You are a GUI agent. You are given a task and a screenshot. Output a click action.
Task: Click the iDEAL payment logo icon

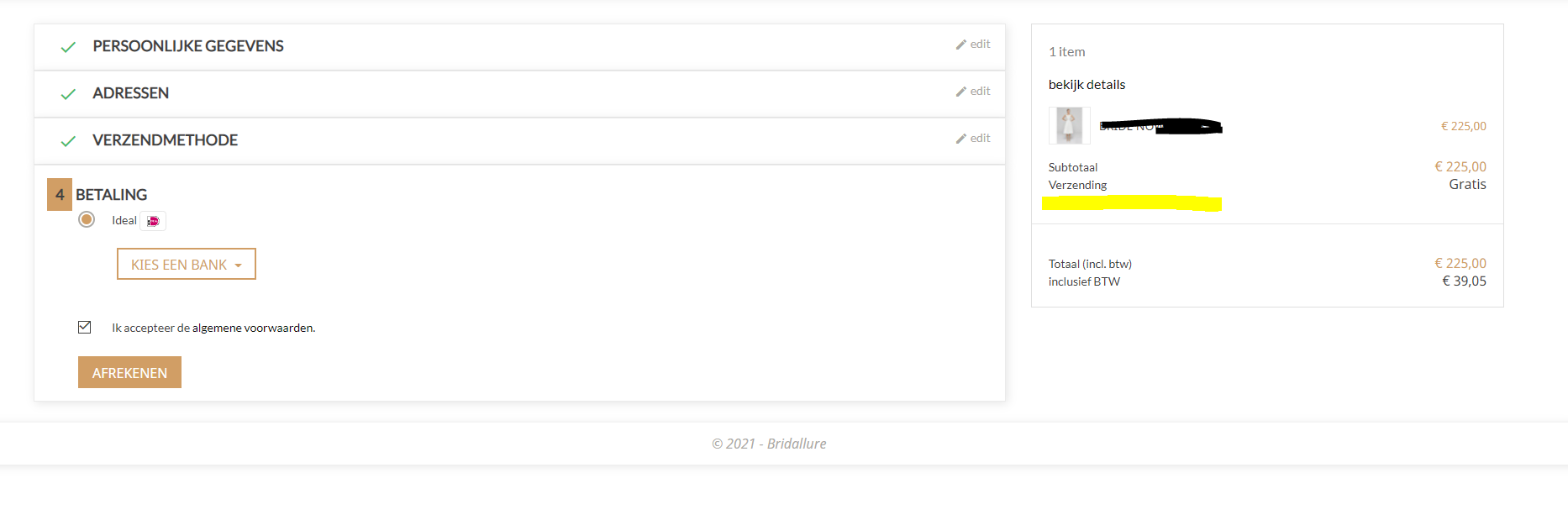(x=153, y=221)
